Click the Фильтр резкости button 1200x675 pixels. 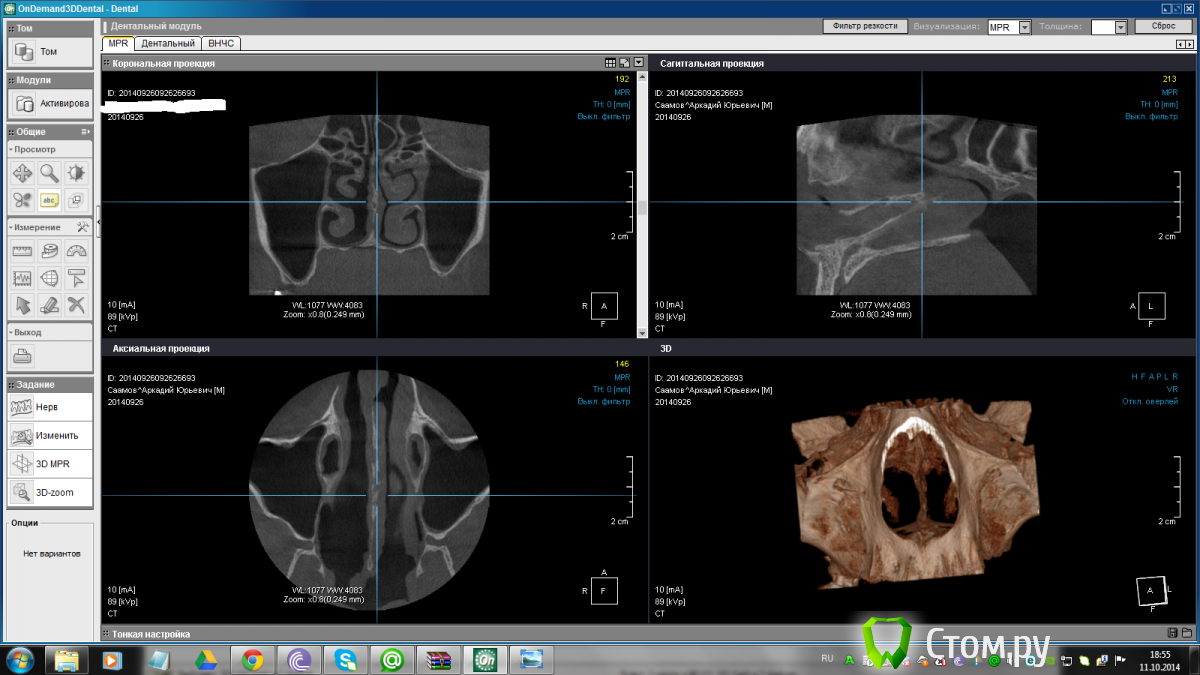pos(865,26)
